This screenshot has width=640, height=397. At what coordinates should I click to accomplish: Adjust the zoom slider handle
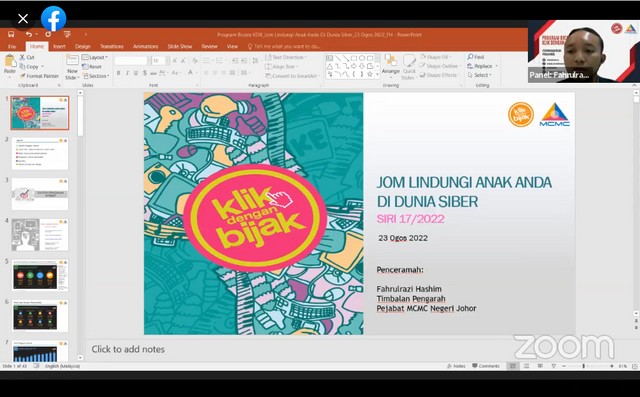tap(584, 366)
